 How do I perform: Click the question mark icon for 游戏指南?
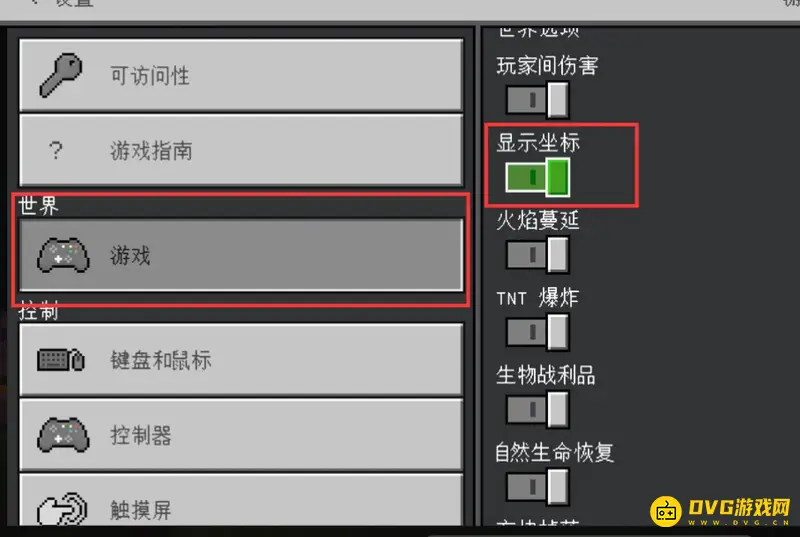click(x=56, y=150)
